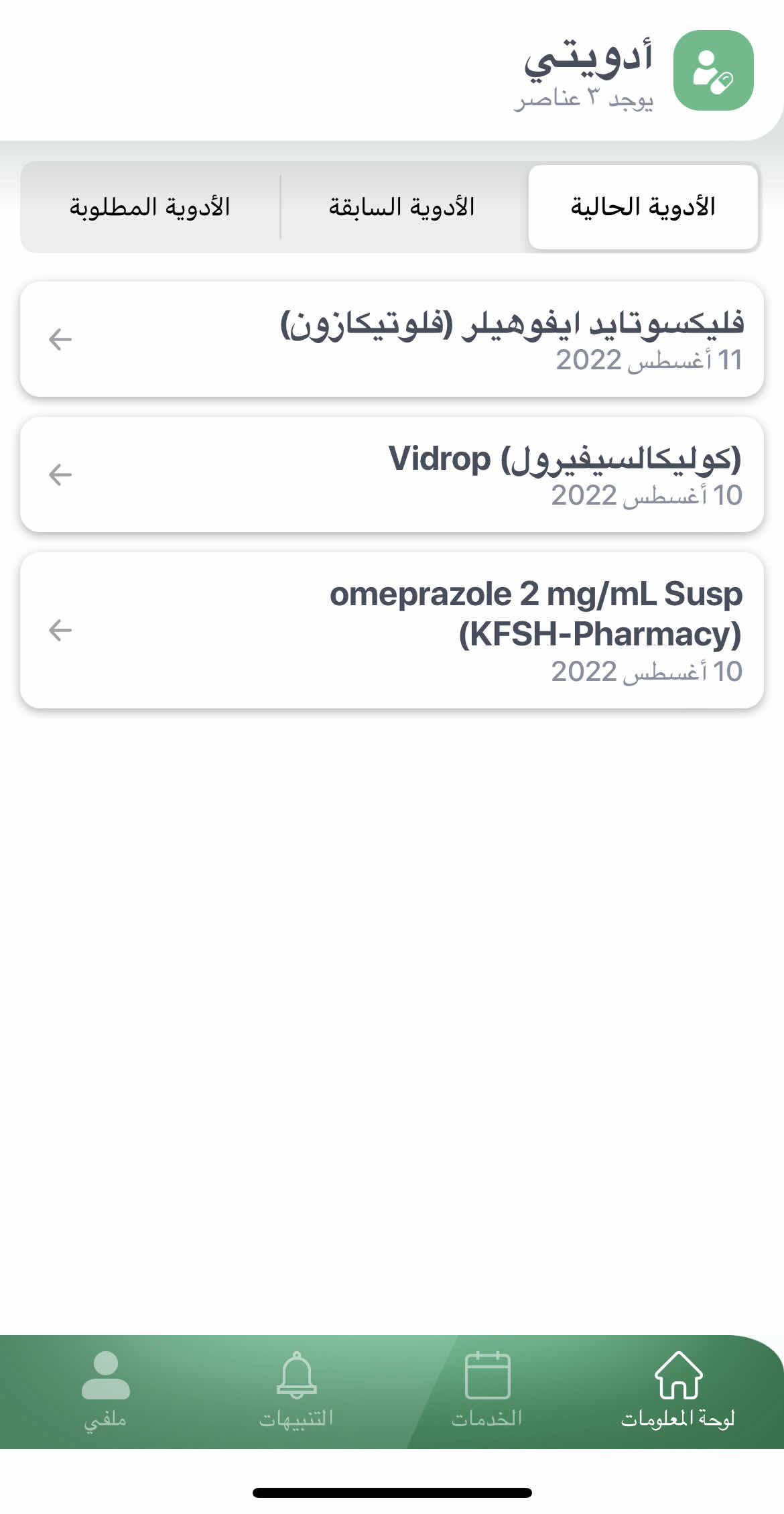Tap the التنبيهات label in bottom bar
The width and height of the screenshot is (784, 1514).
pyautogui.click(x=296, y=1419)
